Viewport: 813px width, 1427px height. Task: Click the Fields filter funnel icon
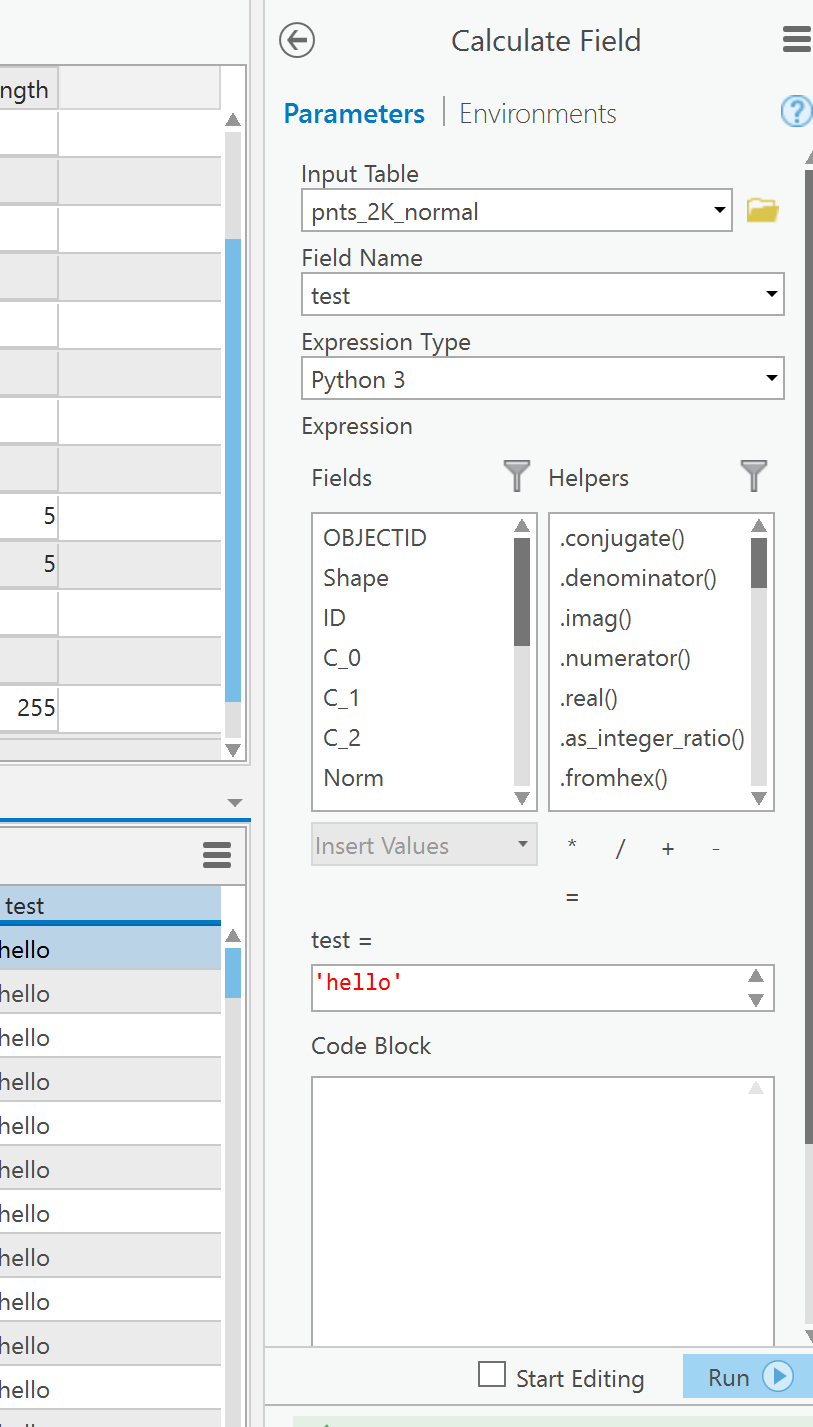(x=516, y=477)
